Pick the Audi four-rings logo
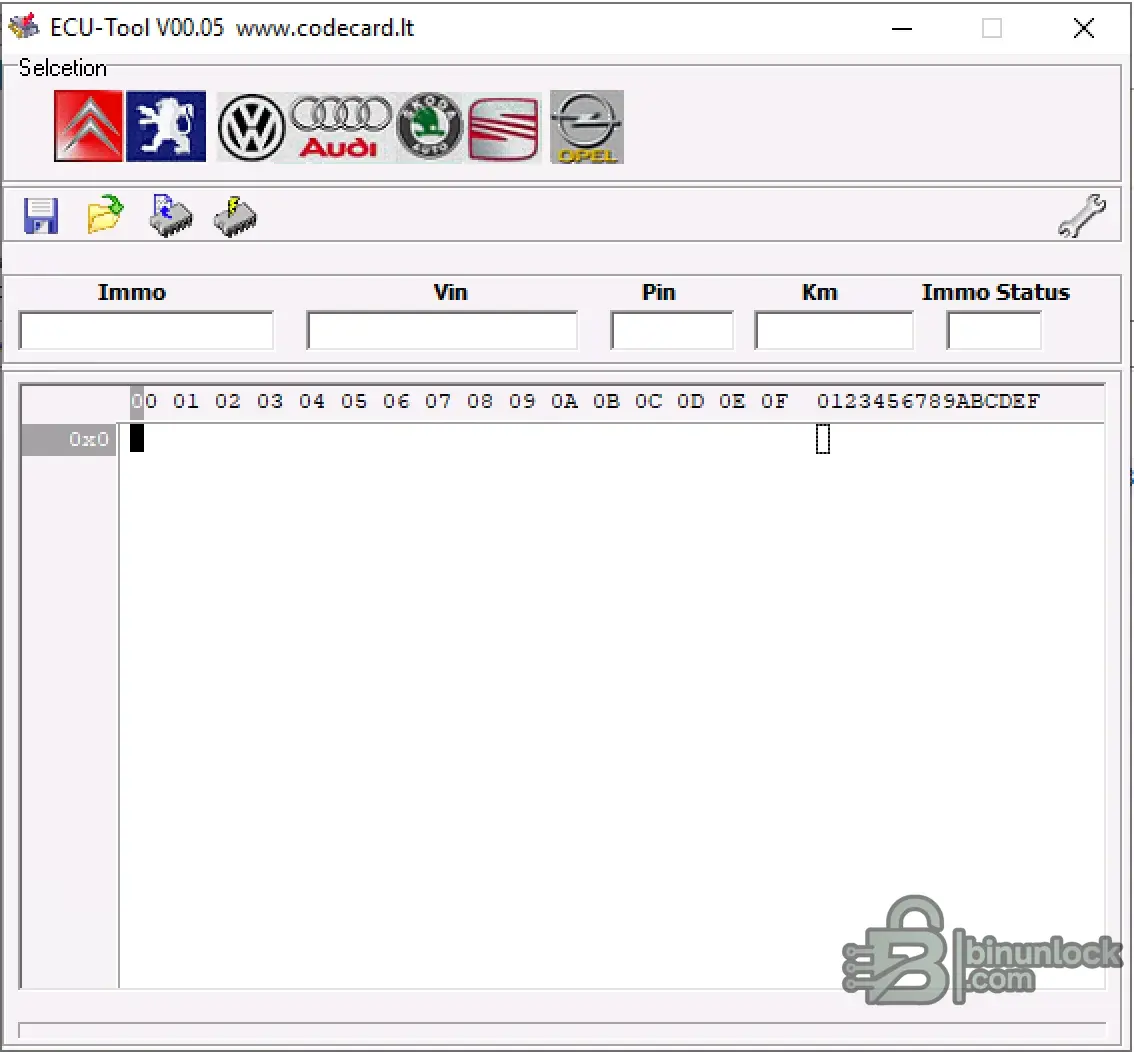 pyautogui.click(x=340, y=127)
